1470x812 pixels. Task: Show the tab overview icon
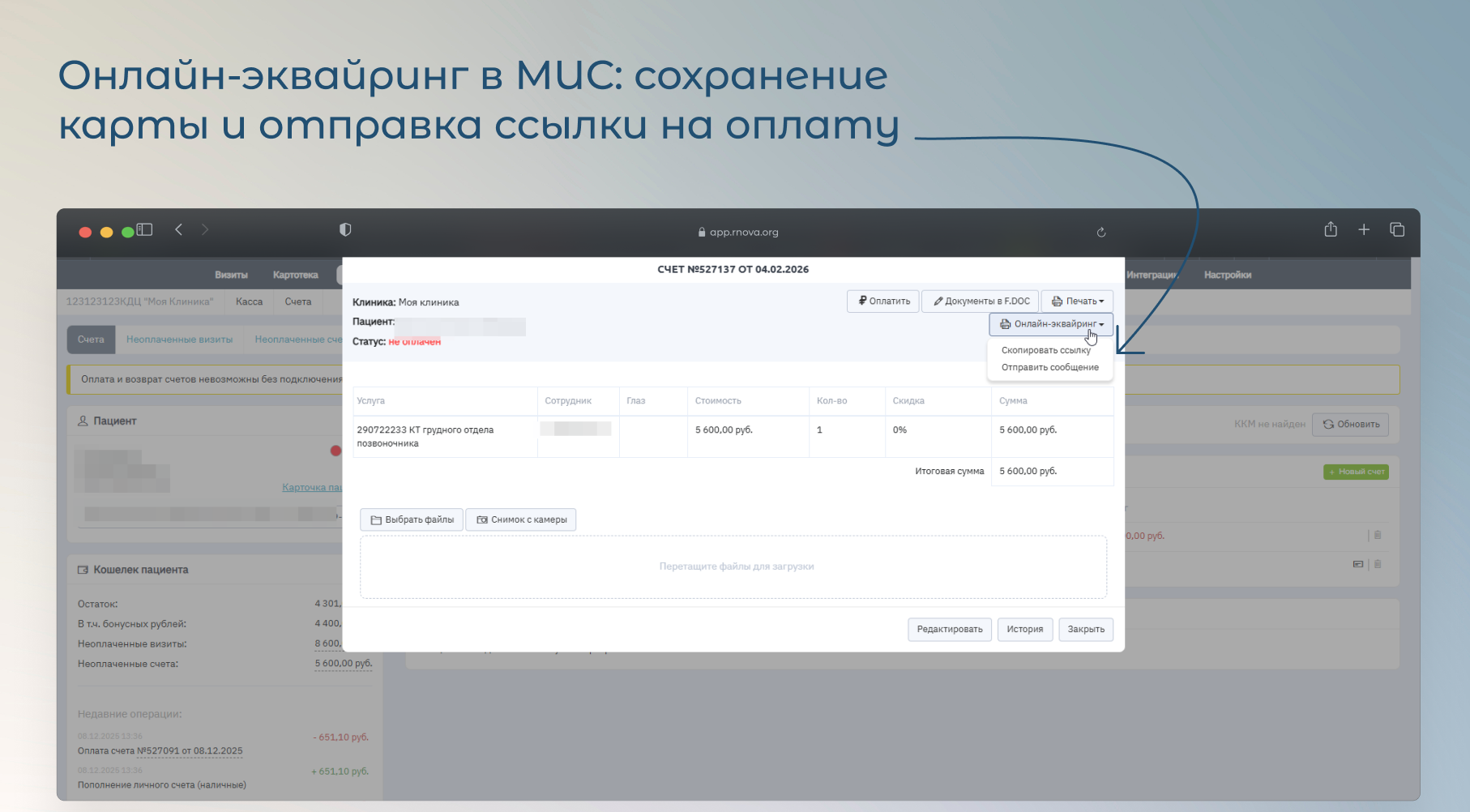click(x=1397, y=230)
